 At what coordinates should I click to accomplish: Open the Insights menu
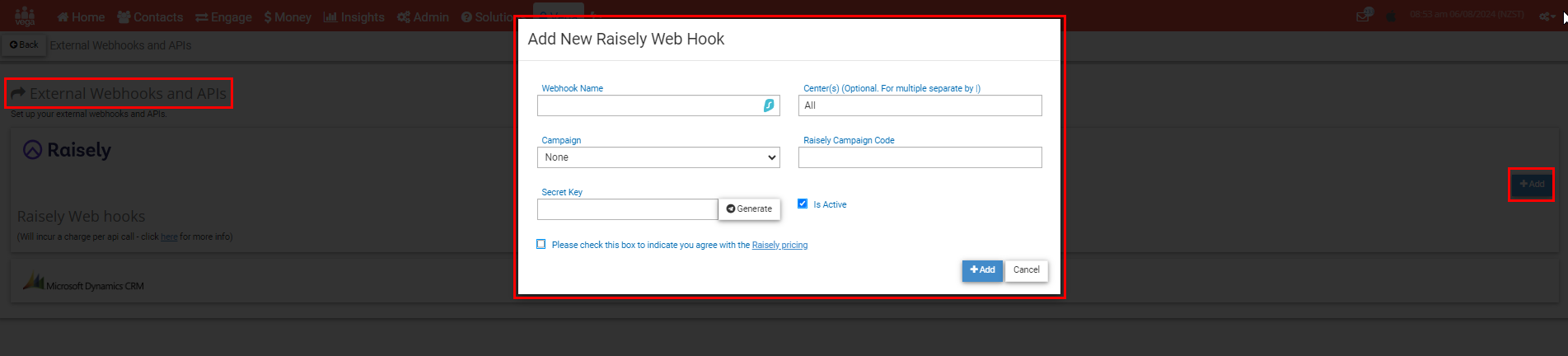click(353, 16)
